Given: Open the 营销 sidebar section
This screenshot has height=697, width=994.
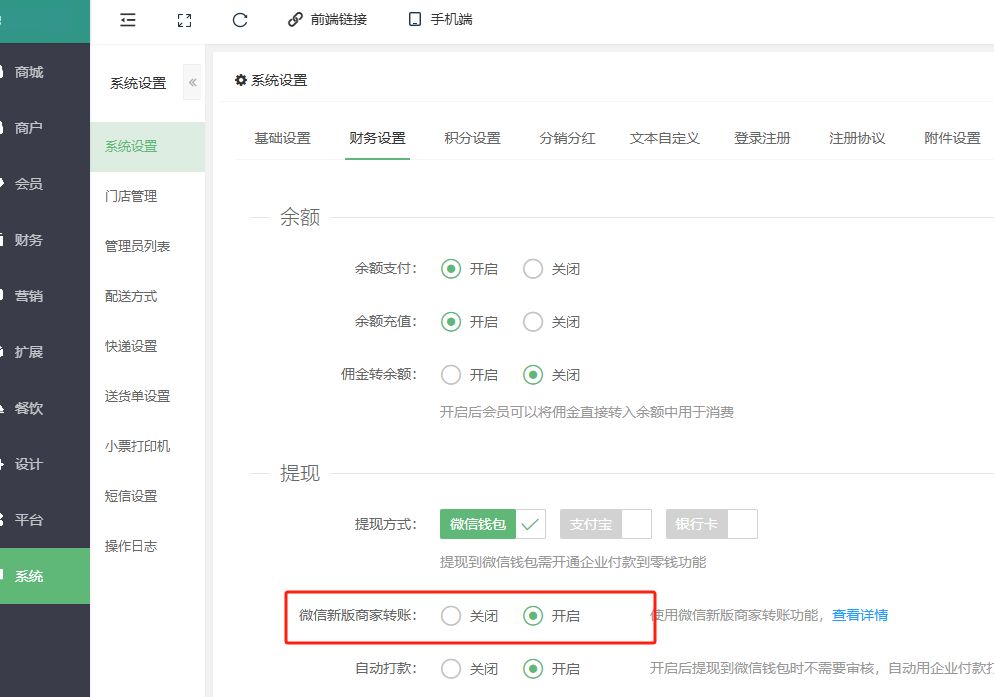Looking at the screenshot, I should coord(28,296).
